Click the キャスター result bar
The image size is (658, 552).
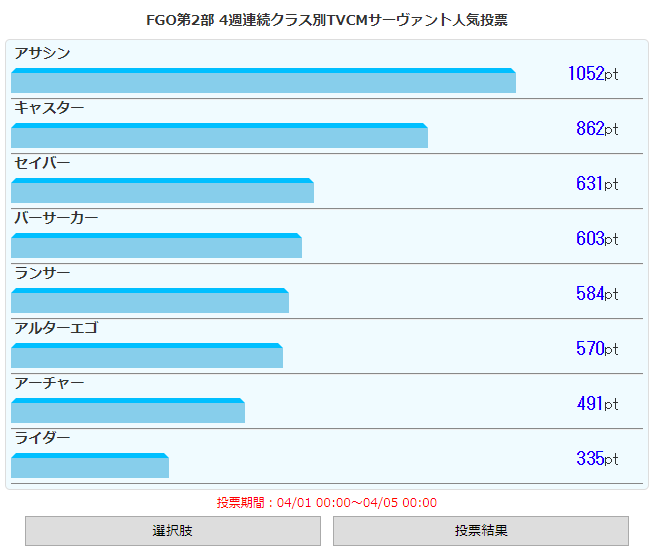tap(219, 136)
